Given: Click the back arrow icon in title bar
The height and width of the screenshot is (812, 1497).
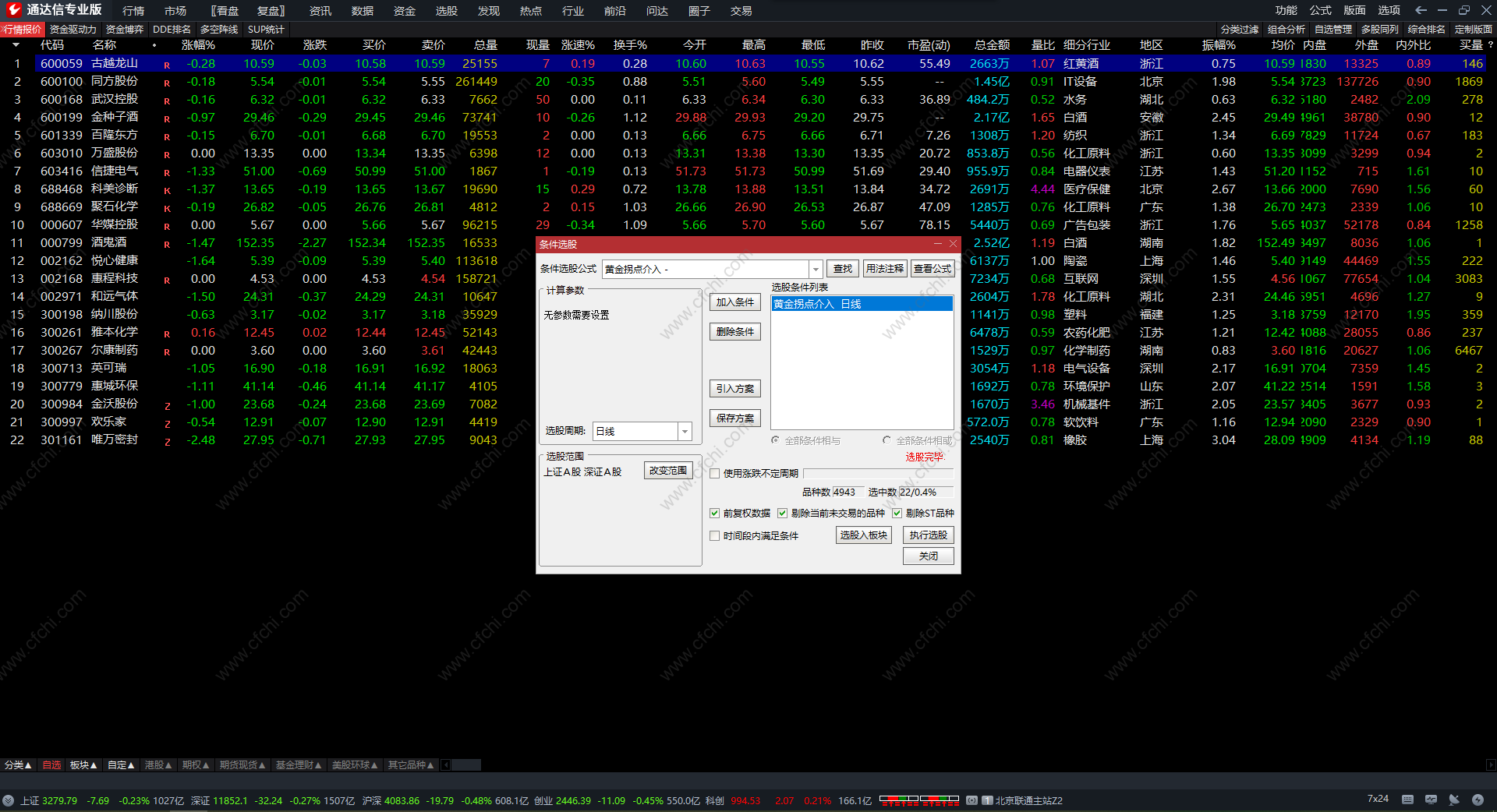Looking at the screenshot, I should (x=1421, y=10).
